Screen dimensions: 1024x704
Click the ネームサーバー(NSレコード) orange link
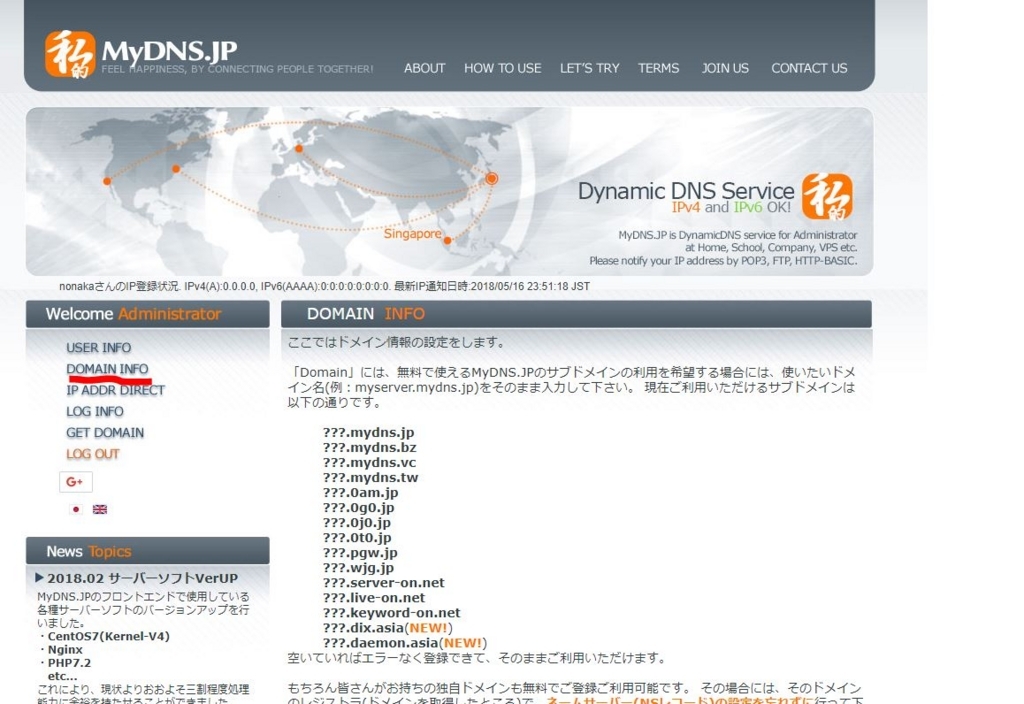[x=679, y=699]
